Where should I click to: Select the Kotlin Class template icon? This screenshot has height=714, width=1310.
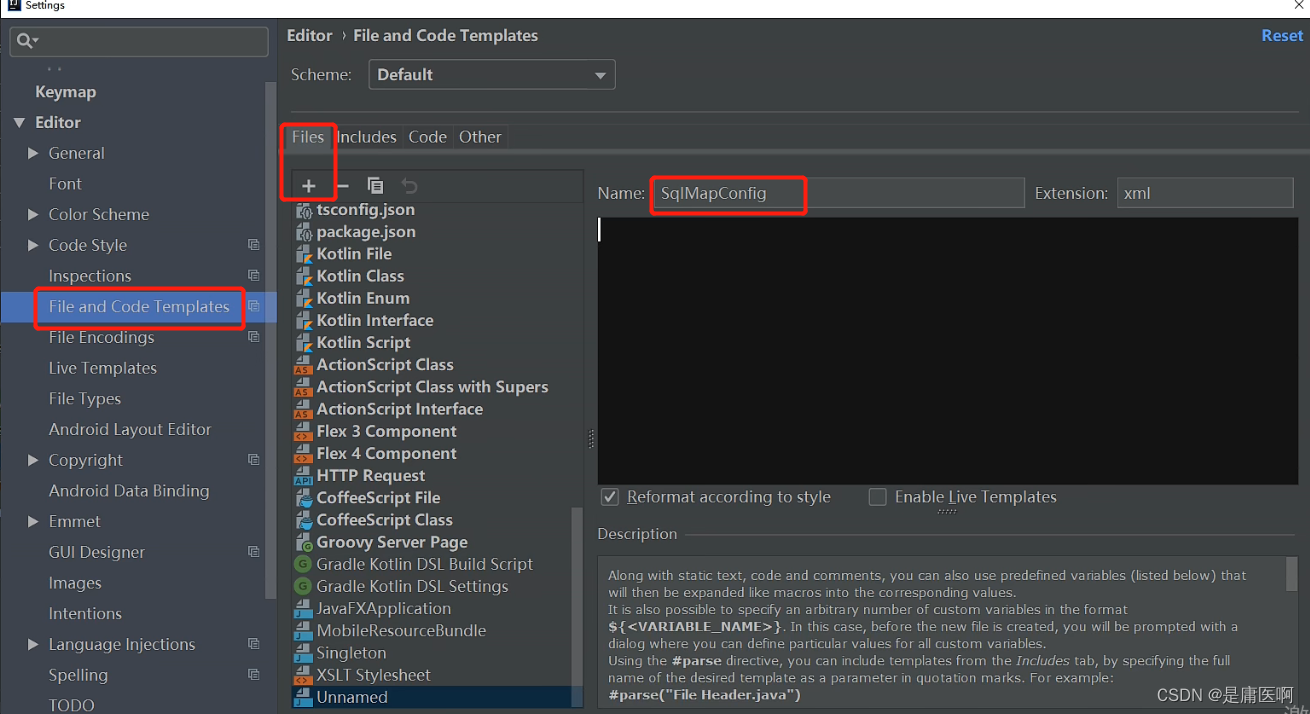tap(304, 276)
